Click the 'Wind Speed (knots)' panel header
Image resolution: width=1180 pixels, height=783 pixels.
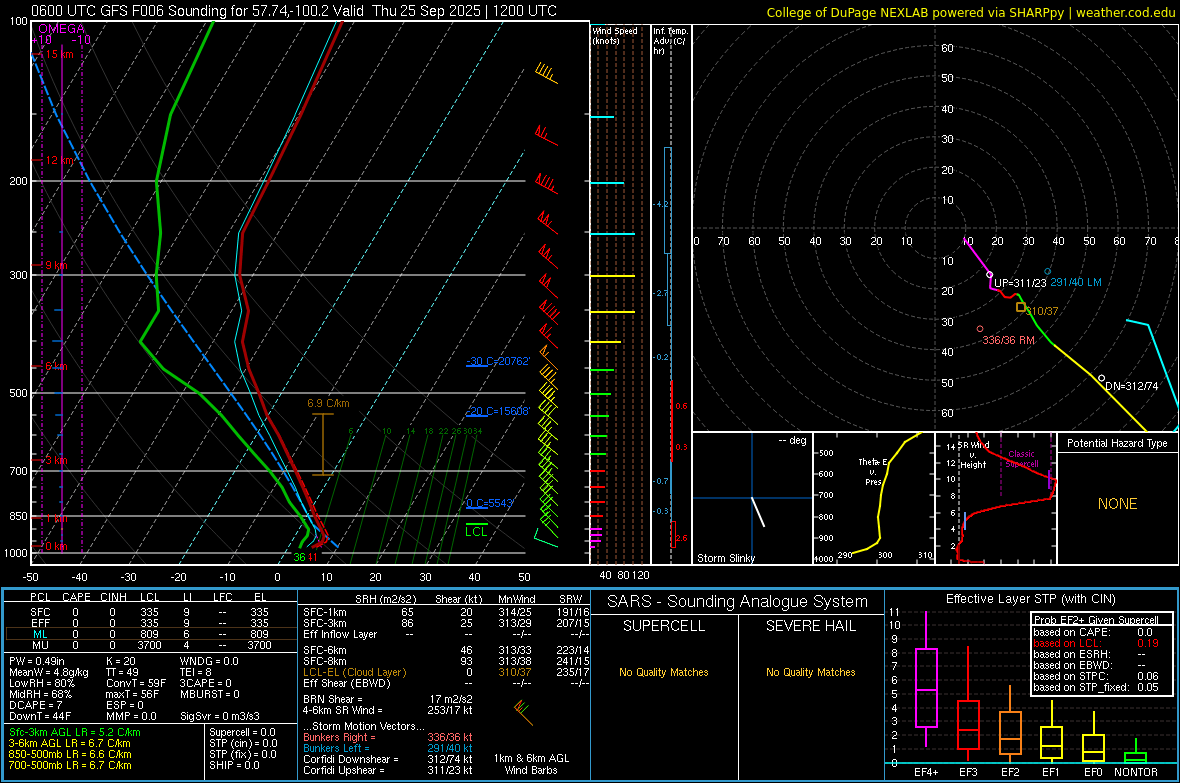tap(615, 35)
